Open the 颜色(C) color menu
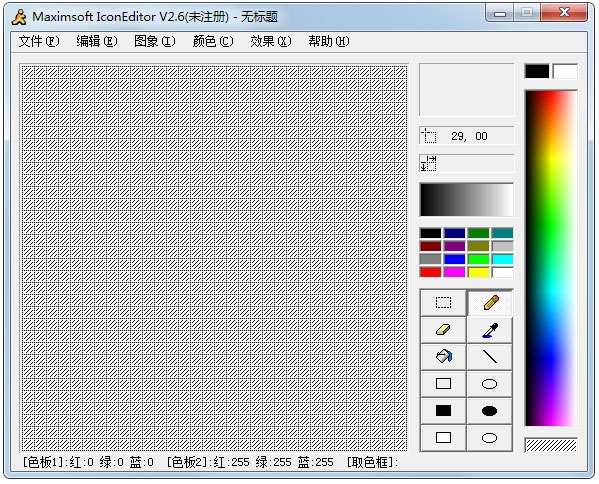599x484 pixels. click(213, 41)
